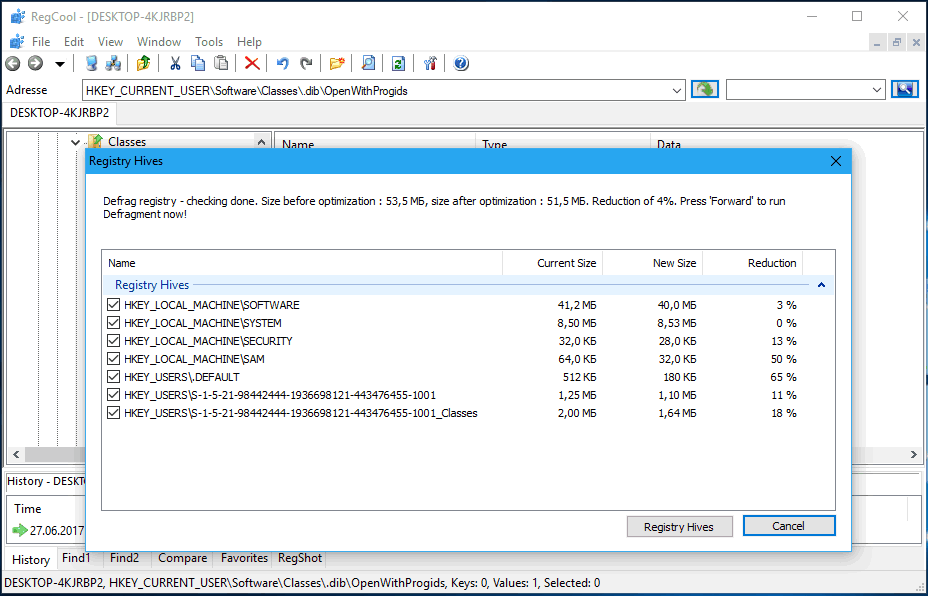Toggle the ...-1001_Classes hive checkbox
The image size is (928, 596).
[114, 413]
